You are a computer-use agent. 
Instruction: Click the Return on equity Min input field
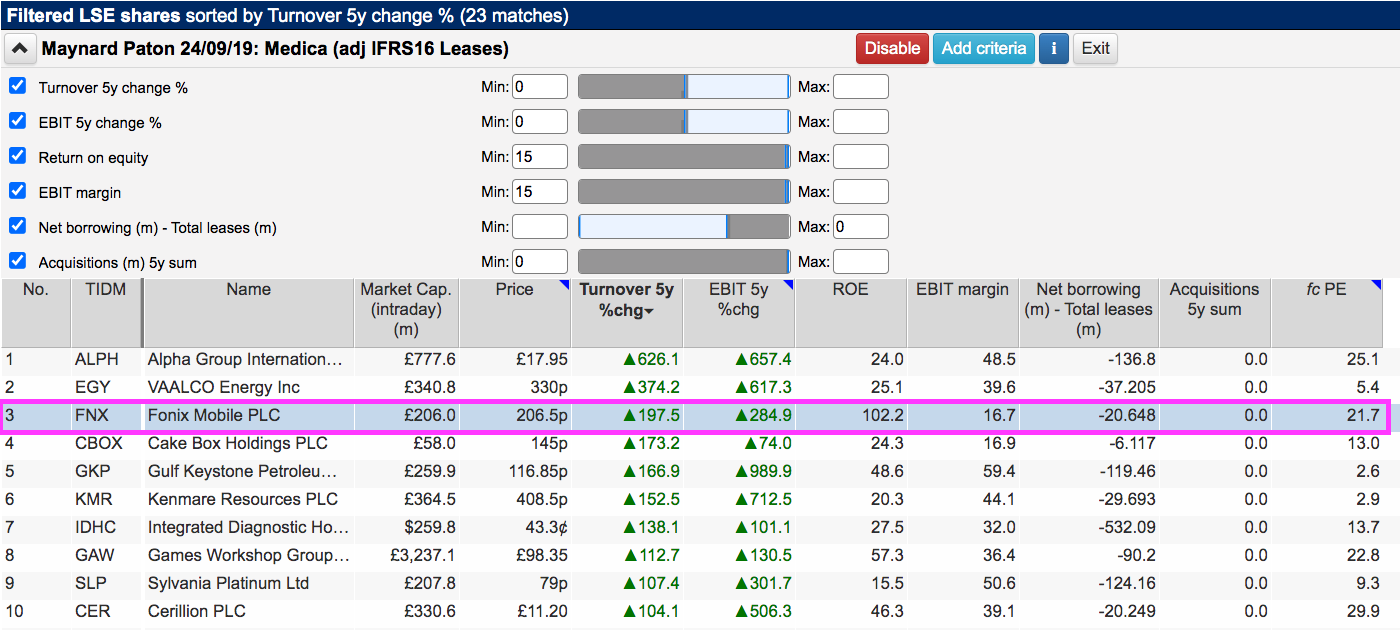(540, 157)
